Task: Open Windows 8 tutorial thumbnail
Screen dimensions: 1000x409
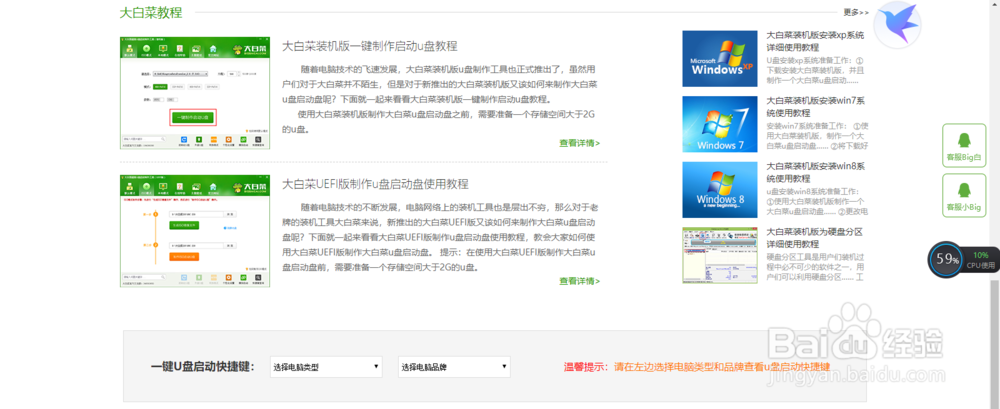Action: [720, 190]
